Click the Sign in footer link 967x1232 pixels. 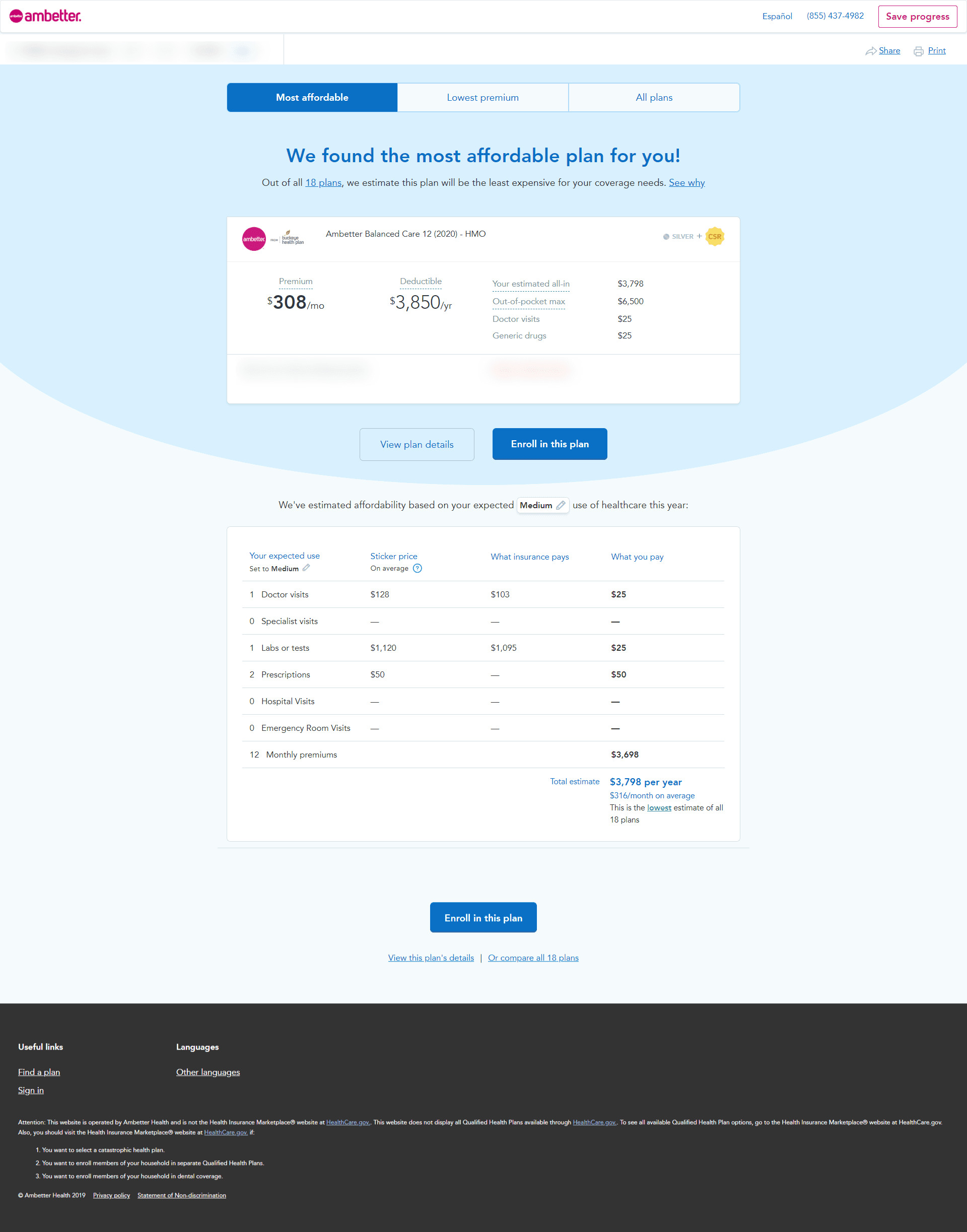click(31, 1090)
